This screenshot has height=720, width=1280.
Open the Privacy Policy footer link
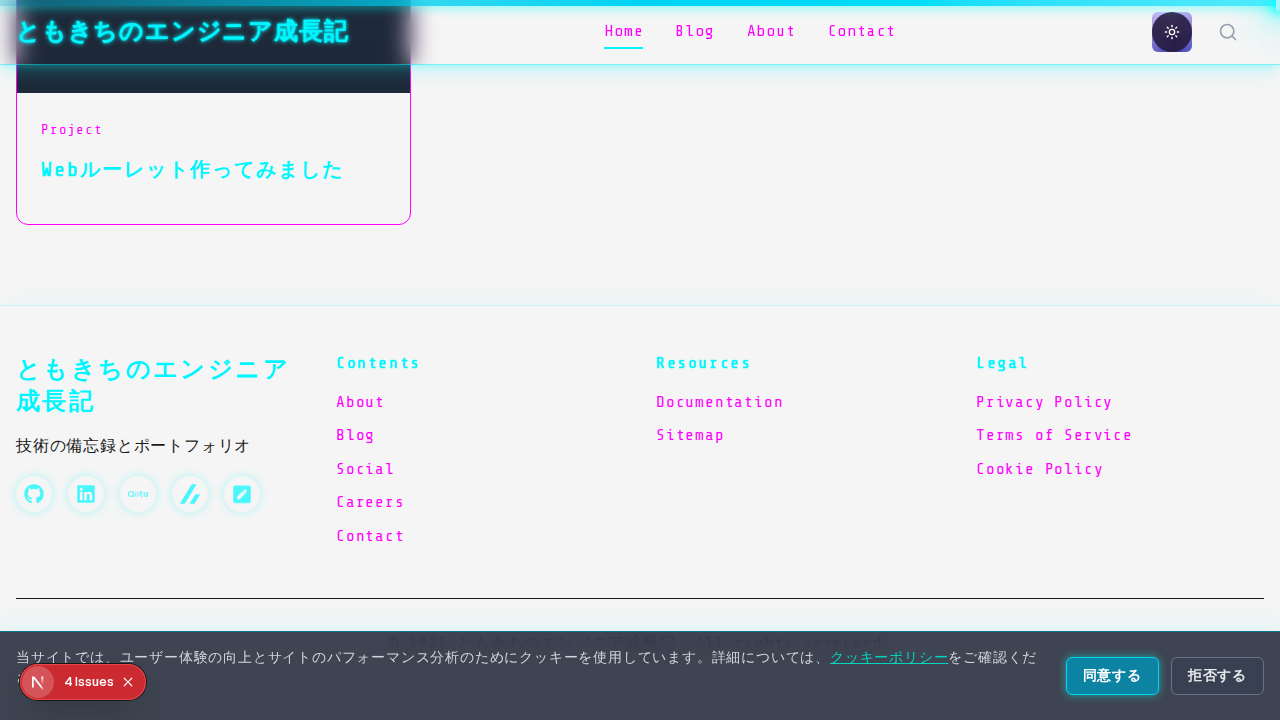1044,401
